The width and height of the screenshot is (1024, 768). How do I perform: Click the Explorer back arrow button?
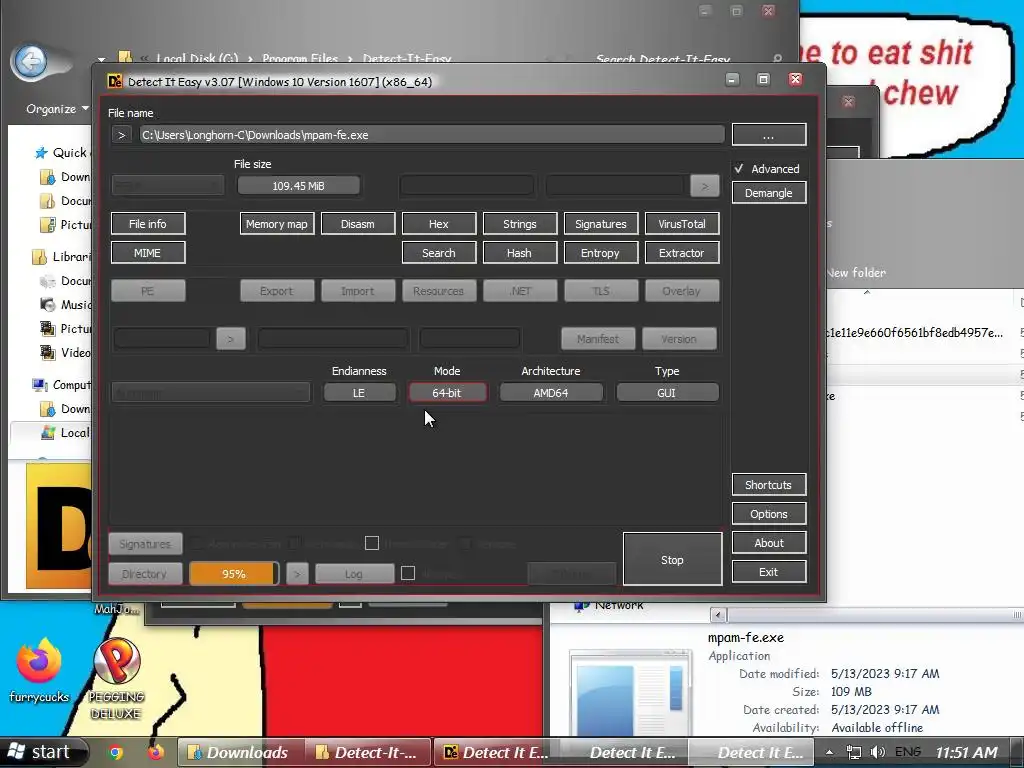30,62
